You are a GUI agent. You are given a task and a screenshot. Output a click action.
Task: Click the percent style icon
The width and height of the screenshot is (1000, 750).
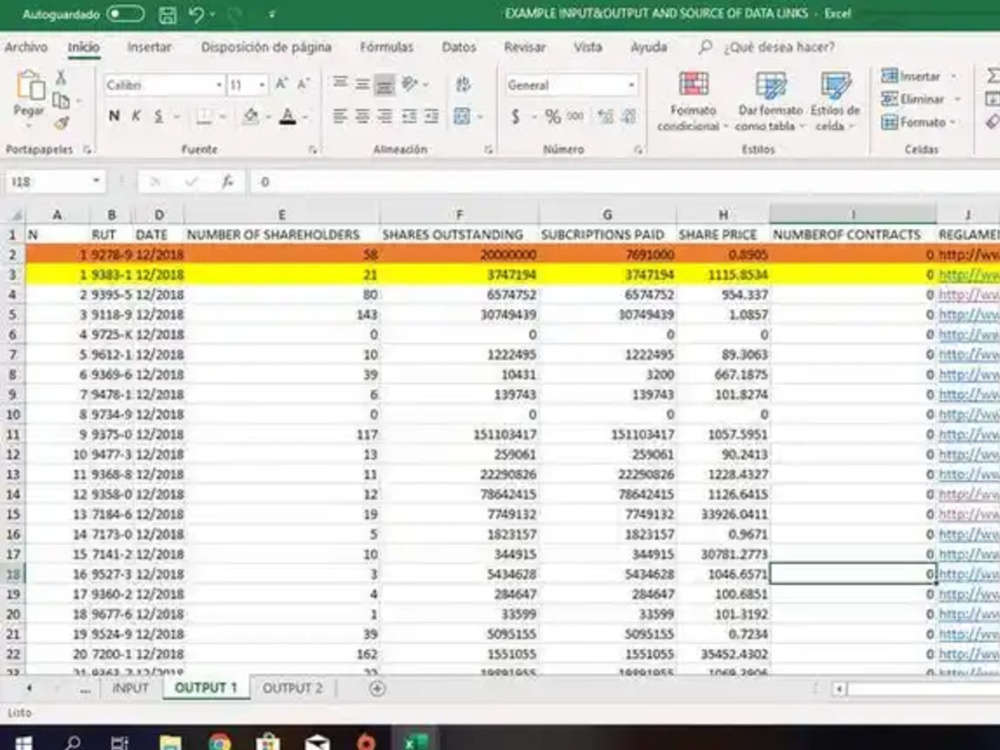pyautogui.click(x=552, y=116)
